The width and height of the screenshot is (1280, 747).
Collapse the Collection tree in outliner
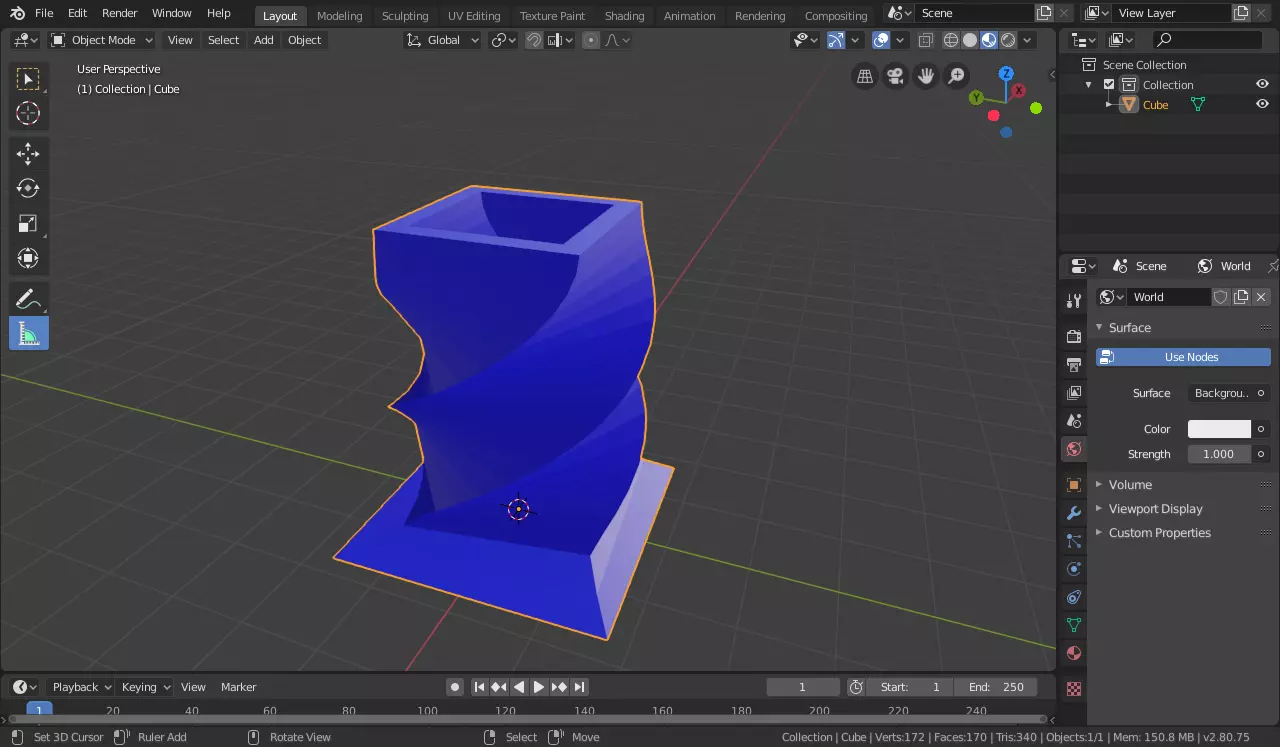point(1089,85)
